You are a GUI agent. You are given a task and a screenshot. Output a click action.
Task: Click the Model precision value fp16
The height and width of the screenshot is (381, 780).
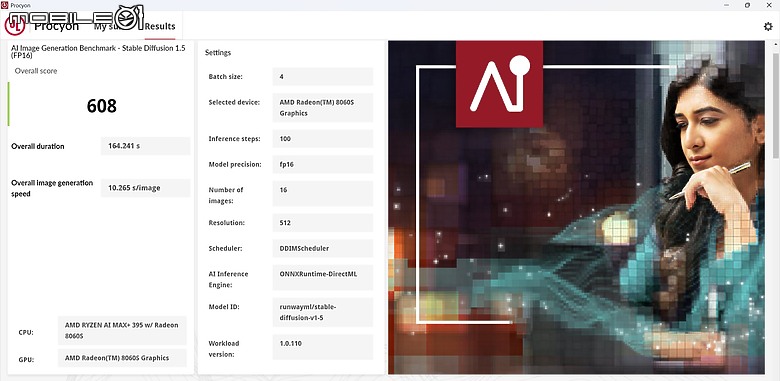(323, 164)
